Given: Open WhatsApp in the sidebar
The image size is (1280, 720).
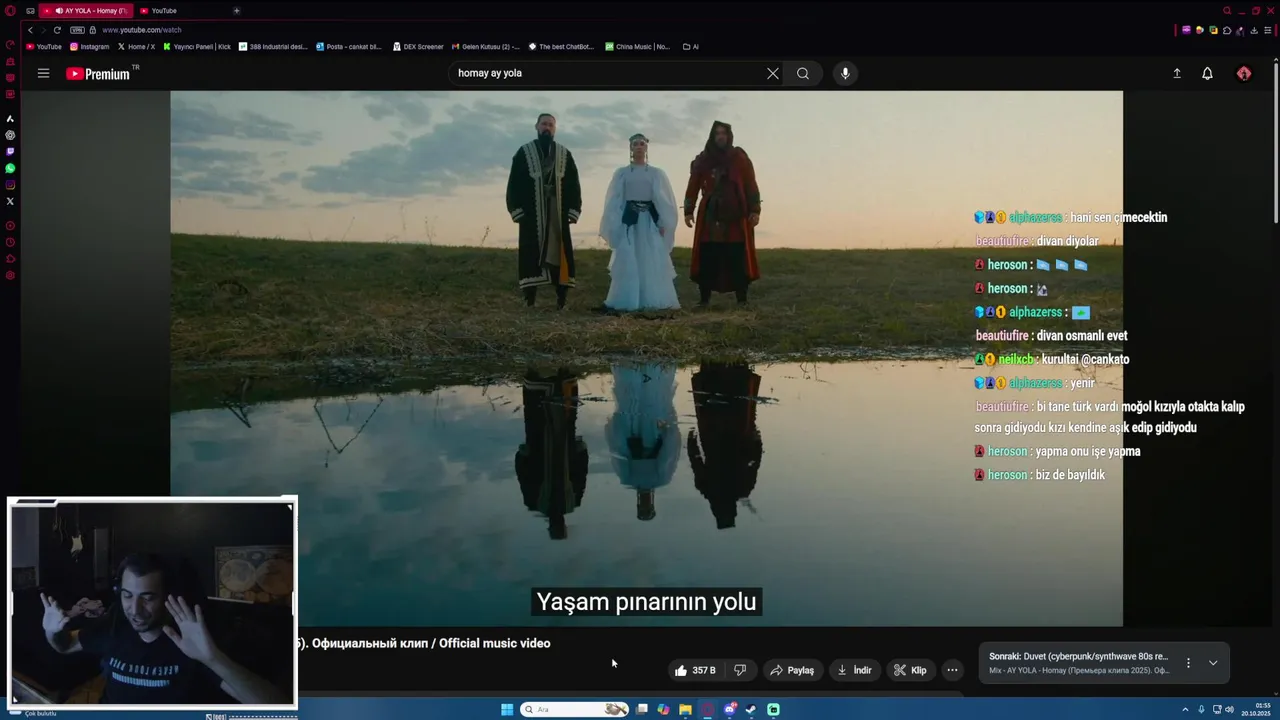Looking at the screenshot, I should coord(10,168).
